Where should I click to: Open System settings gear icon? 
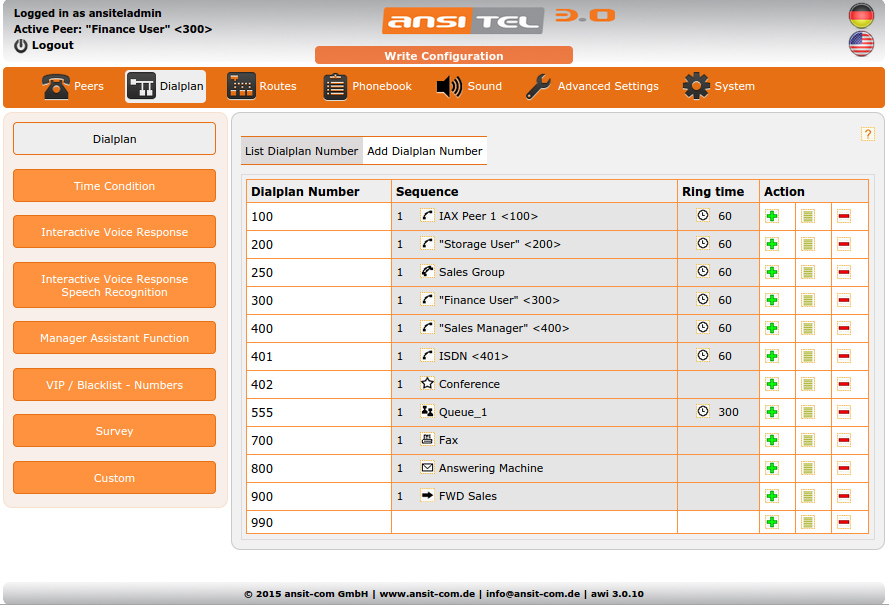(696, 86)
